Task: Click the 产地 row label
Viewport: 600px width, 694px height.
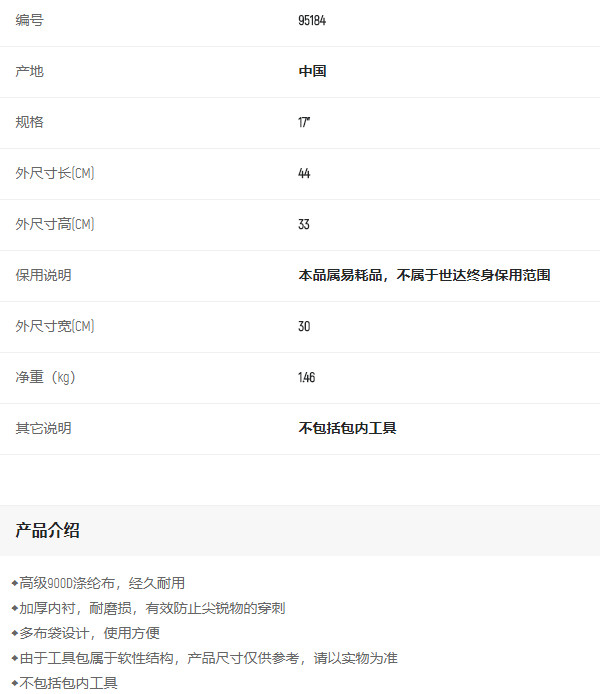Action: [29, 72]
